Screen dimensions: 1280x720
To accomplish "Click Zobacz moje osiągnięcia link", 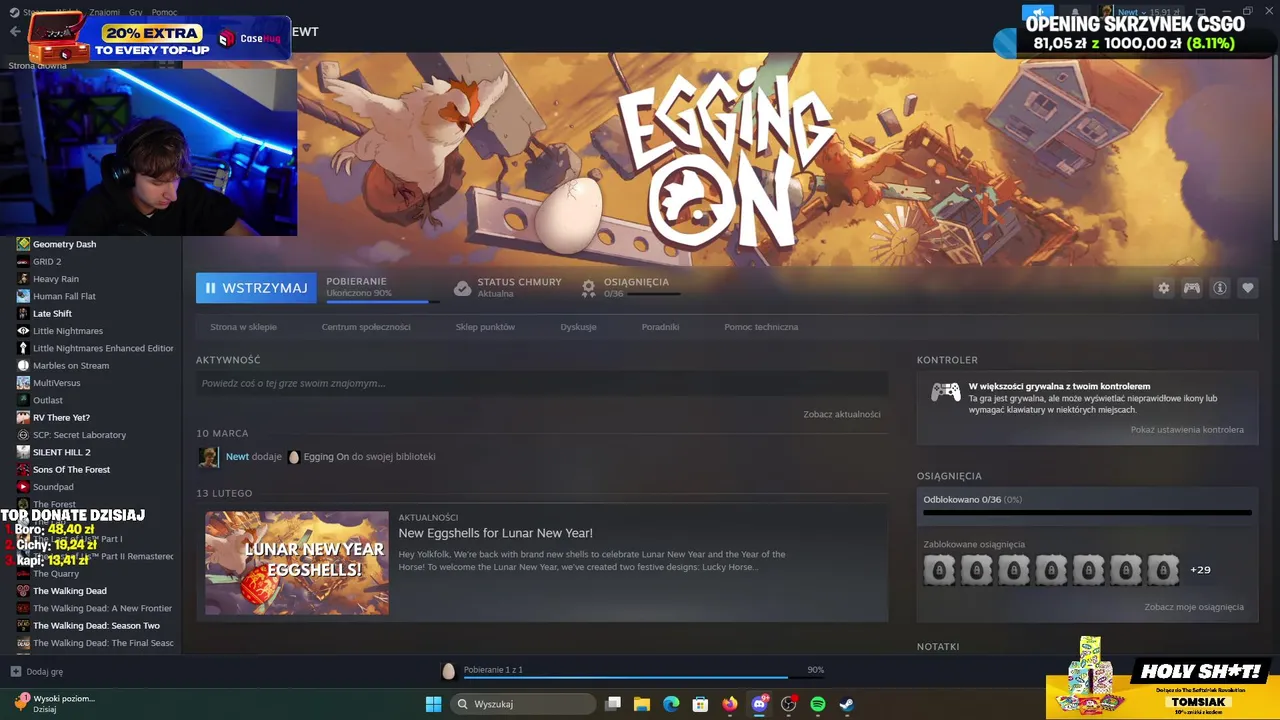I will click(x=1194, y=607).
